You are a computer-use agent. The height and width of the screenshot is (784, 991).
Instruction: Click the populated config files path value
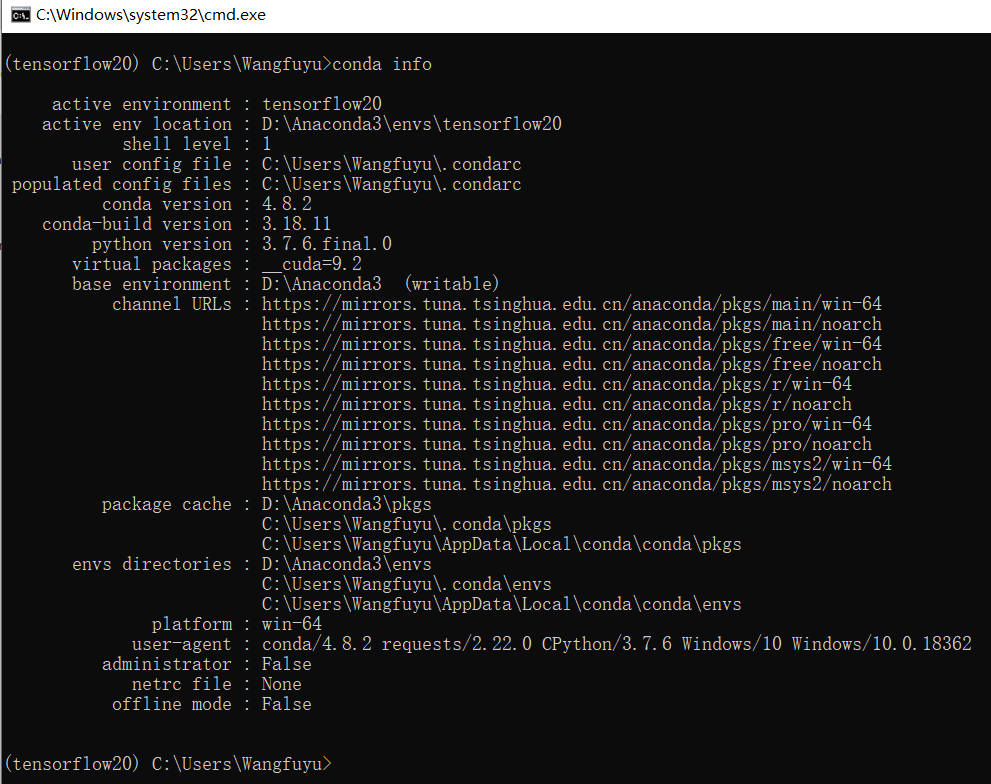[391, 185]
